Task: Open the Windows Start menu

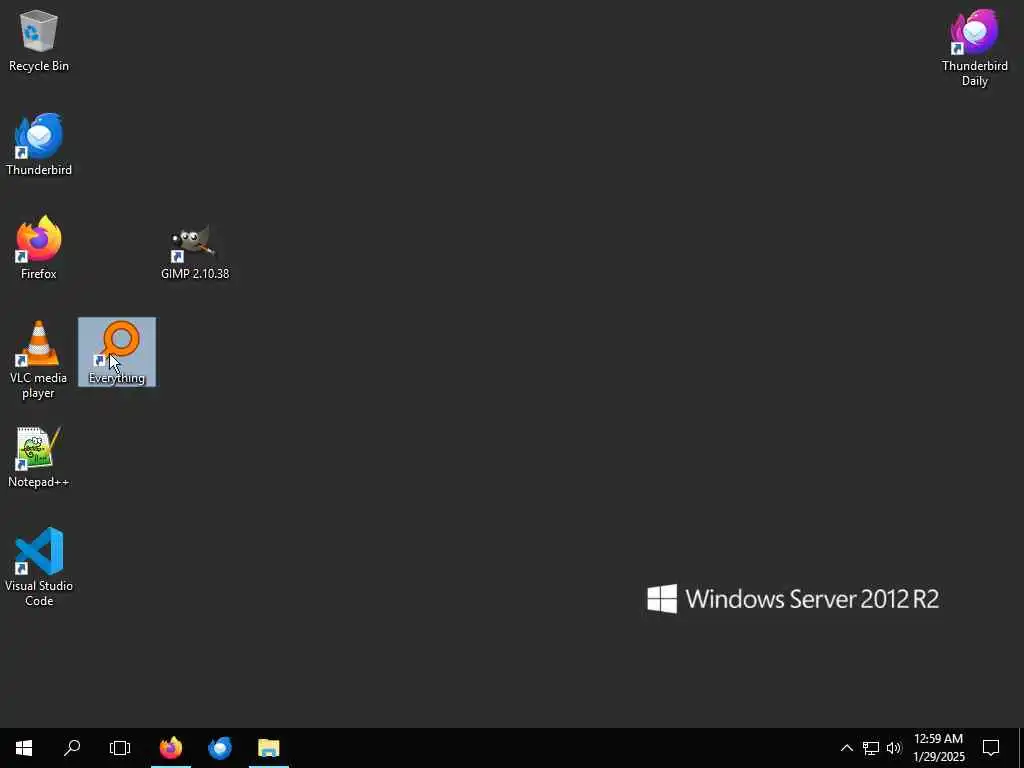Action: (x=24, y=748)
